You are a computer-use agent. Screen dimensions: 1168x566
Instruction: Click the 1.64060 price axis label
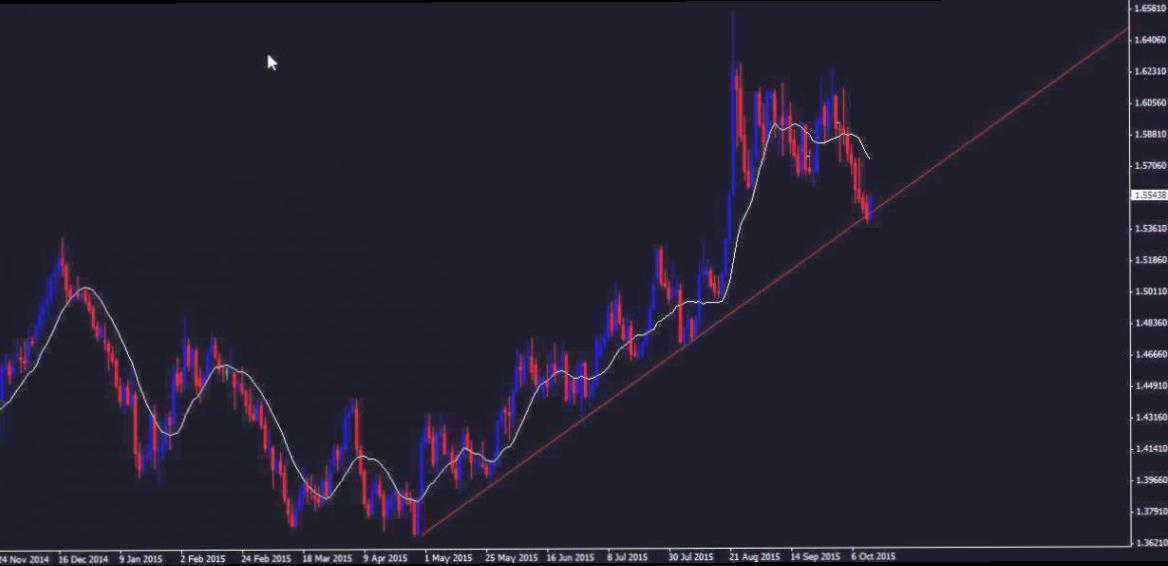click(x=1152, y=39)
